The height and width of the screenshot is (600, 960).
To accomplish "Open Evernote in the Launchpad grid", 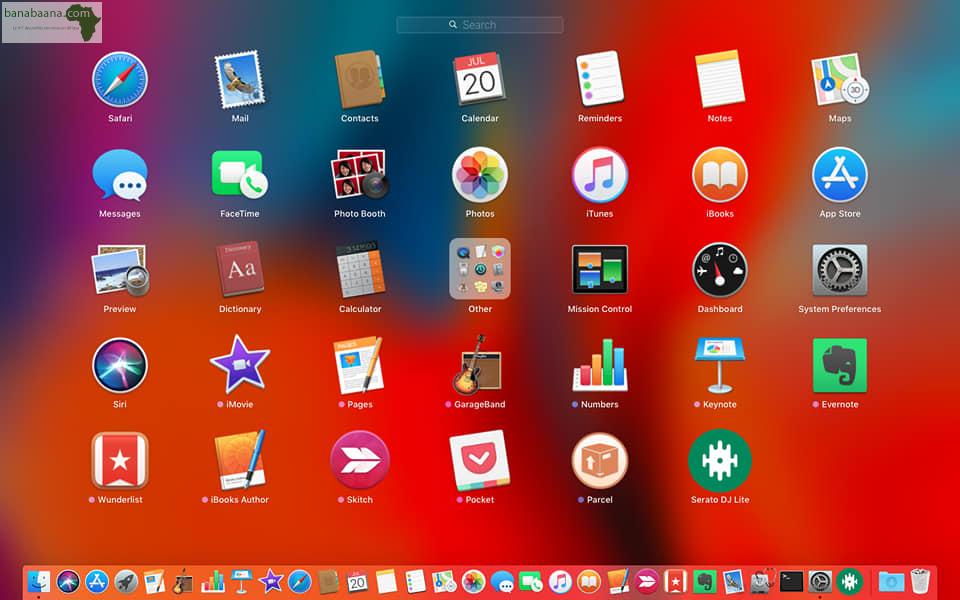I will 839,366.
